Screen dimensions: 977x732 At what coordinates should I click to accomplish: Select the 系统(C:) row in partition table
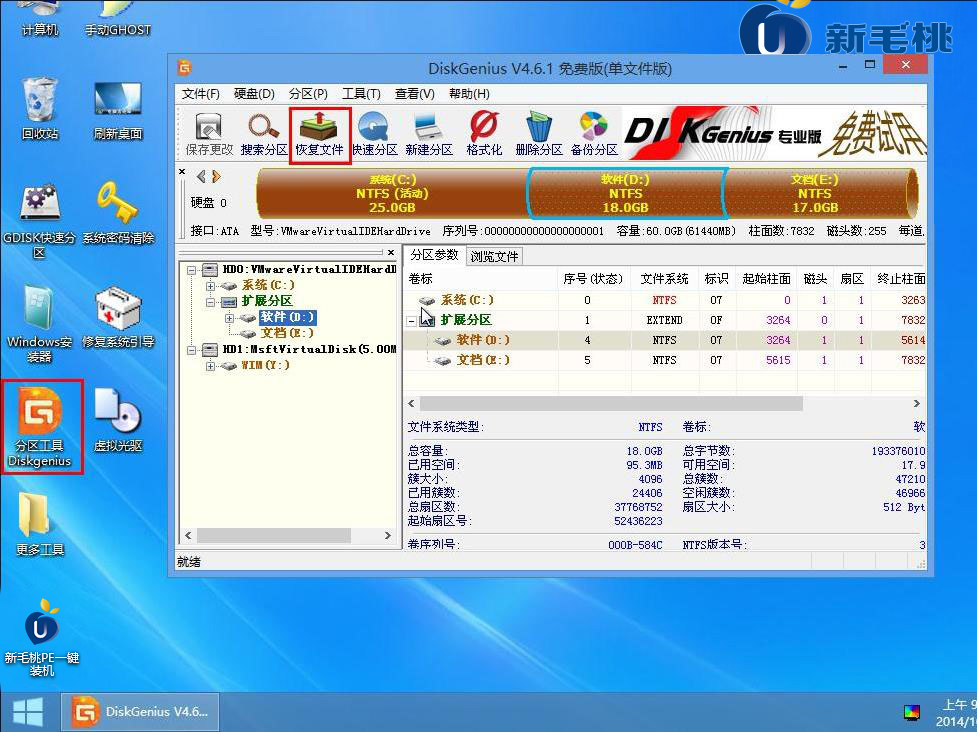(665, 300)
